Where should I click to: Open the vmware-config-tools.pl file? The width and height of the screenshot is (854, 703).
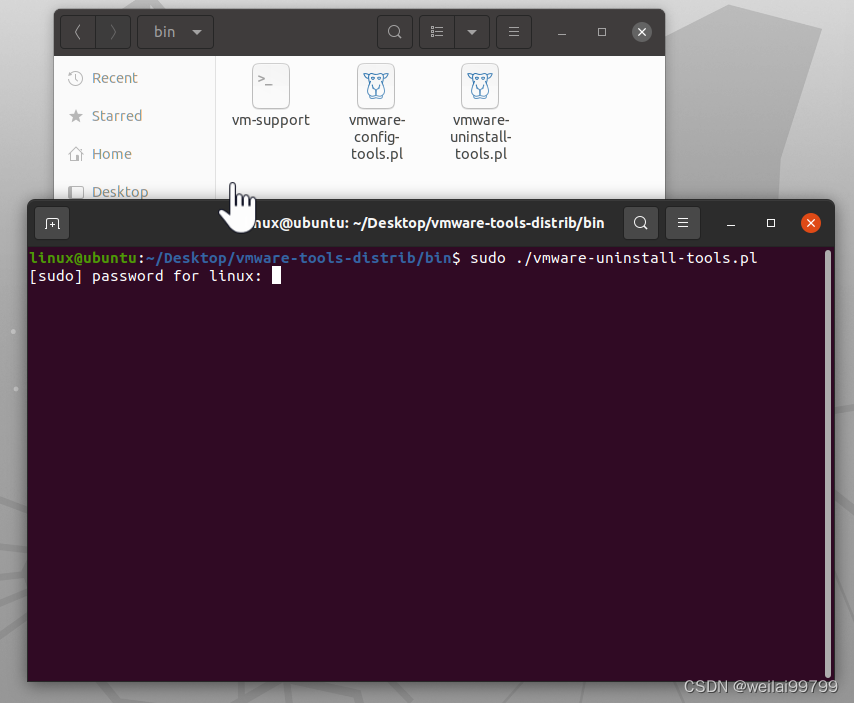click(x=377, y=86)
